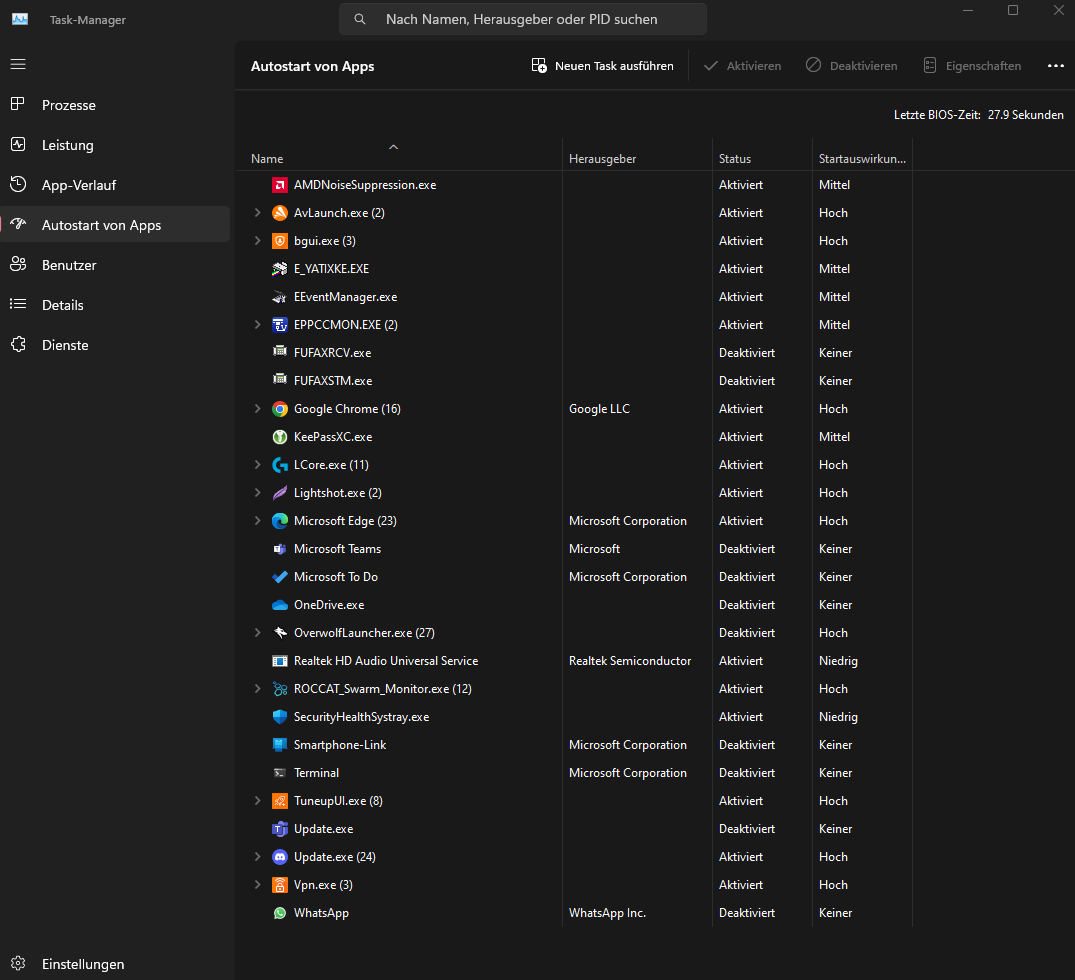This screenshot has width=1075, height=980.
Task: Click the Einstellungen gear icon
Action: click(19, 964)
